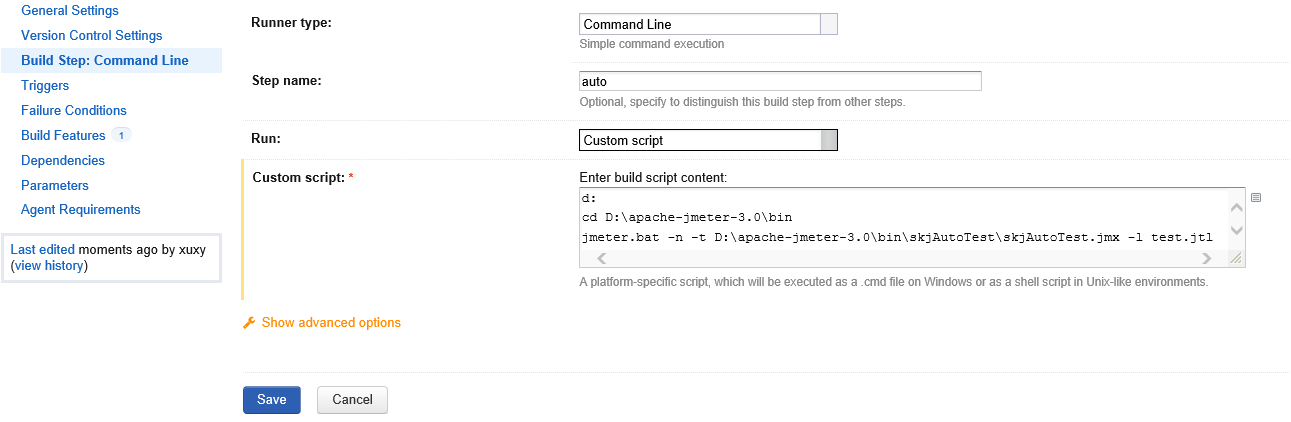This screenshot has width=1291, height=422.
Task: Open Build Features settings
Action: 63,136
